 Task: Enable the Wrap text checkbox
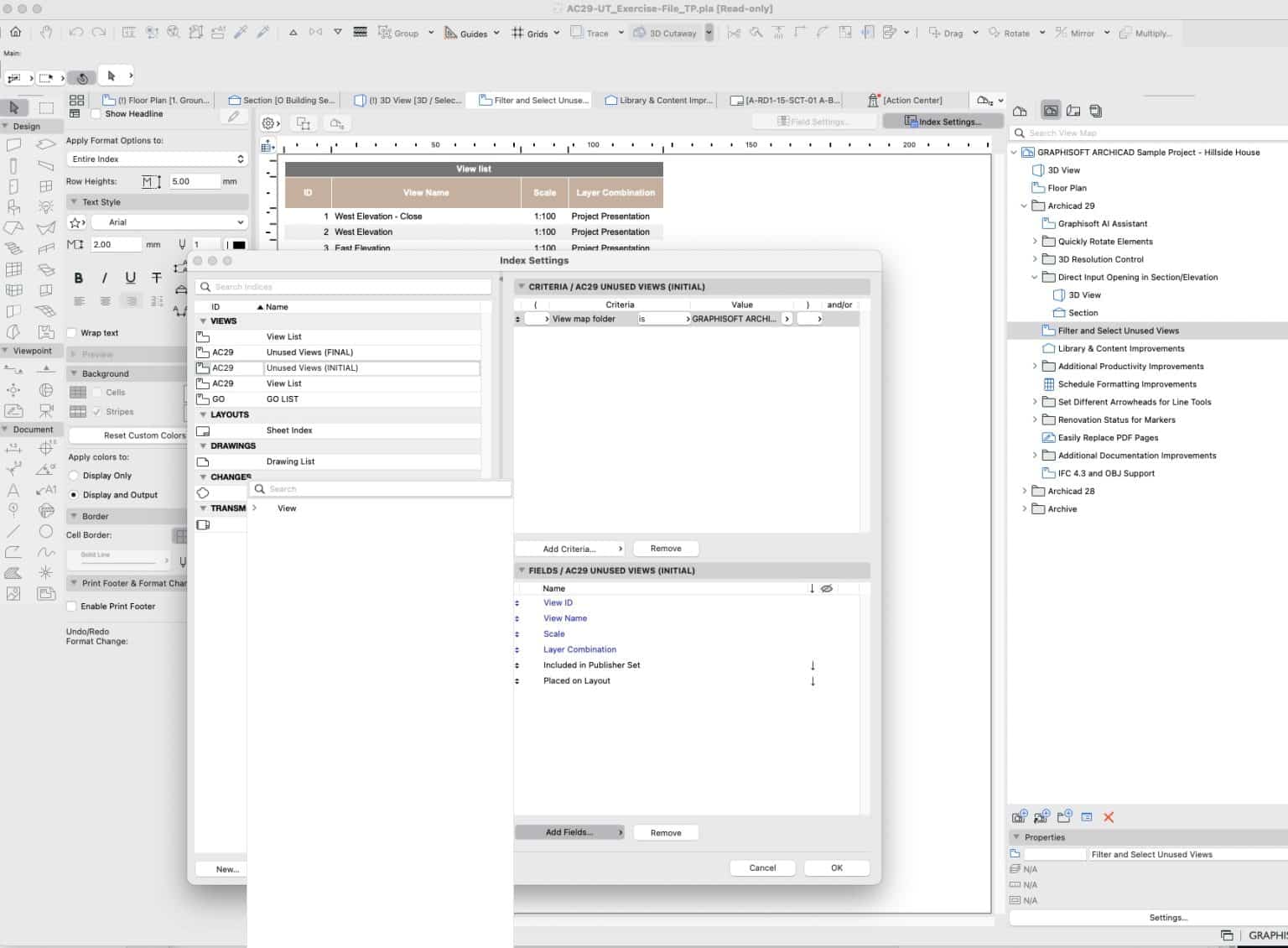[x=72, y=333]
